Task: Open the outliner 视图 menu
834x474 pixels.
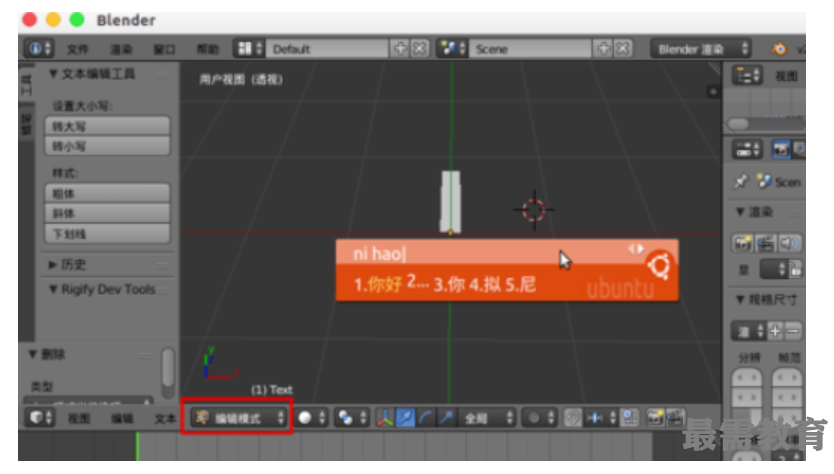Action: coord(786,76)
